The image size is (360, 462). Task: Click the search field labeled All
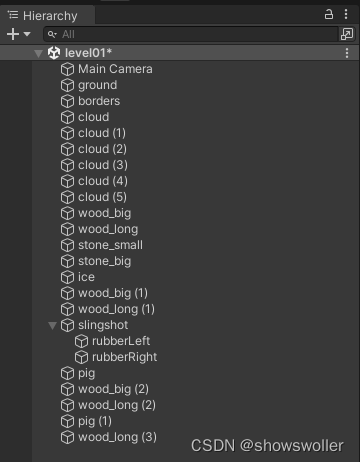tap(191, 34)
